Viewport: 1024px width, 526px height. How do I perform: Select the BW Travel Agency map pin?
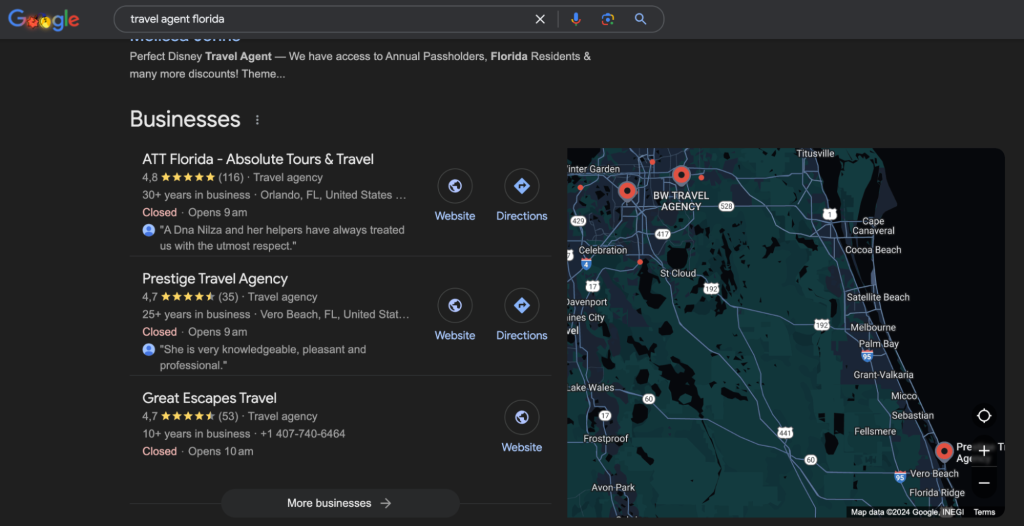[x=681, y=177]
